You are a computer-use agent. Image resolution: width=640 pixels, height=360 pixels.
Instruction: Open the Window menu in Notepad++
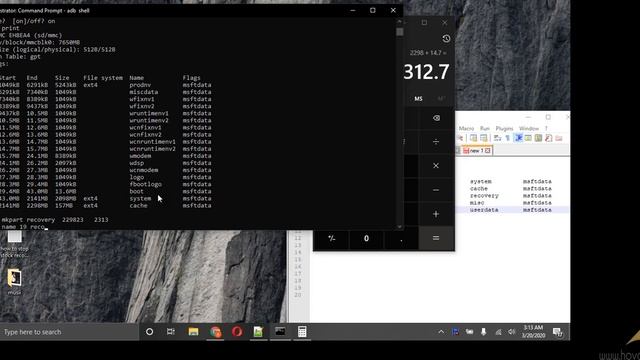click(x=529, y=128)
